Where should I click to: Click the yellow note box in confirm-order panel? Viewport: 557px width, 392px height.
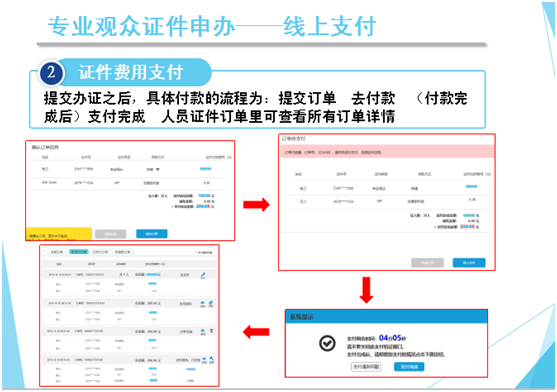click(59, 234)
